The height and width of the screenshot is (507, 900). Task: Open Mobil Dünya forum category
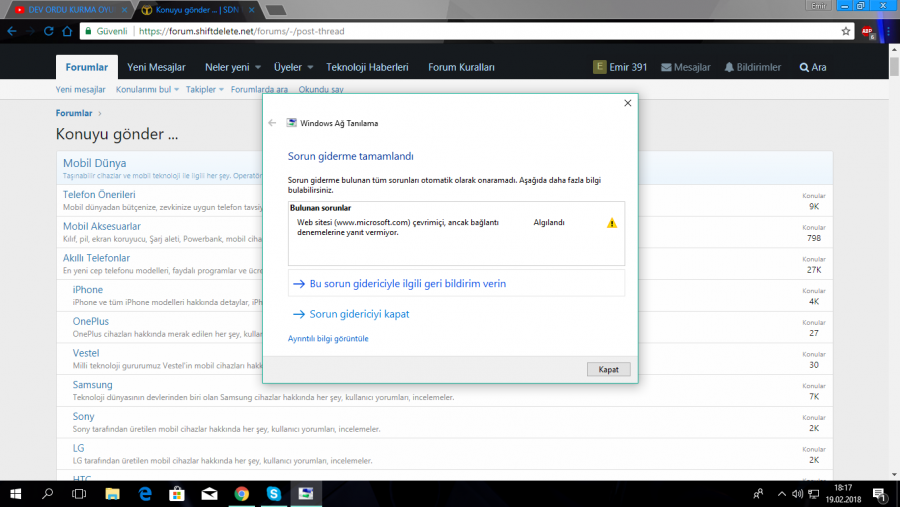pos(95,163)
